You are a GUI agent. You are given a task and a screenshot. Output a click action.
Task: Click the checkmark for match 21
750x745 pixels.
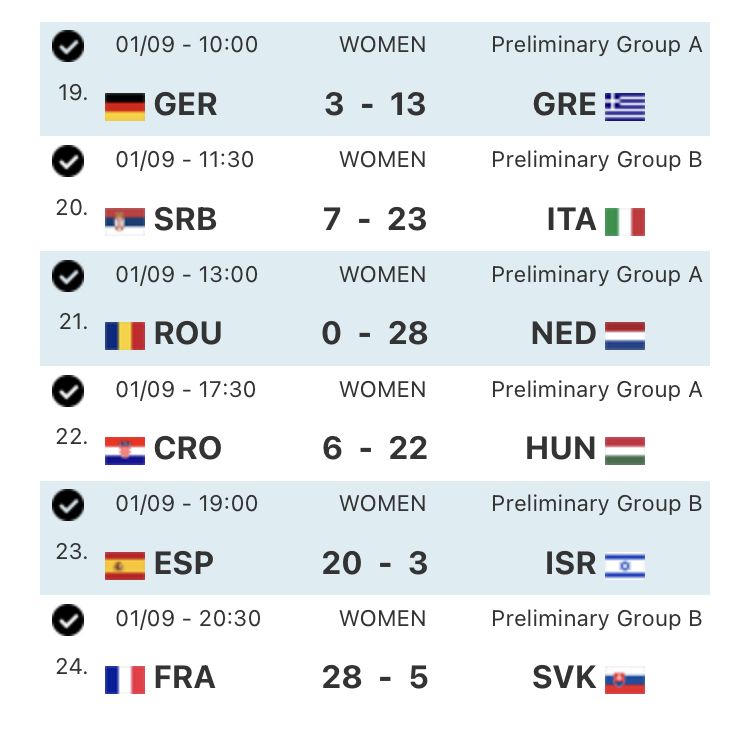68,276
